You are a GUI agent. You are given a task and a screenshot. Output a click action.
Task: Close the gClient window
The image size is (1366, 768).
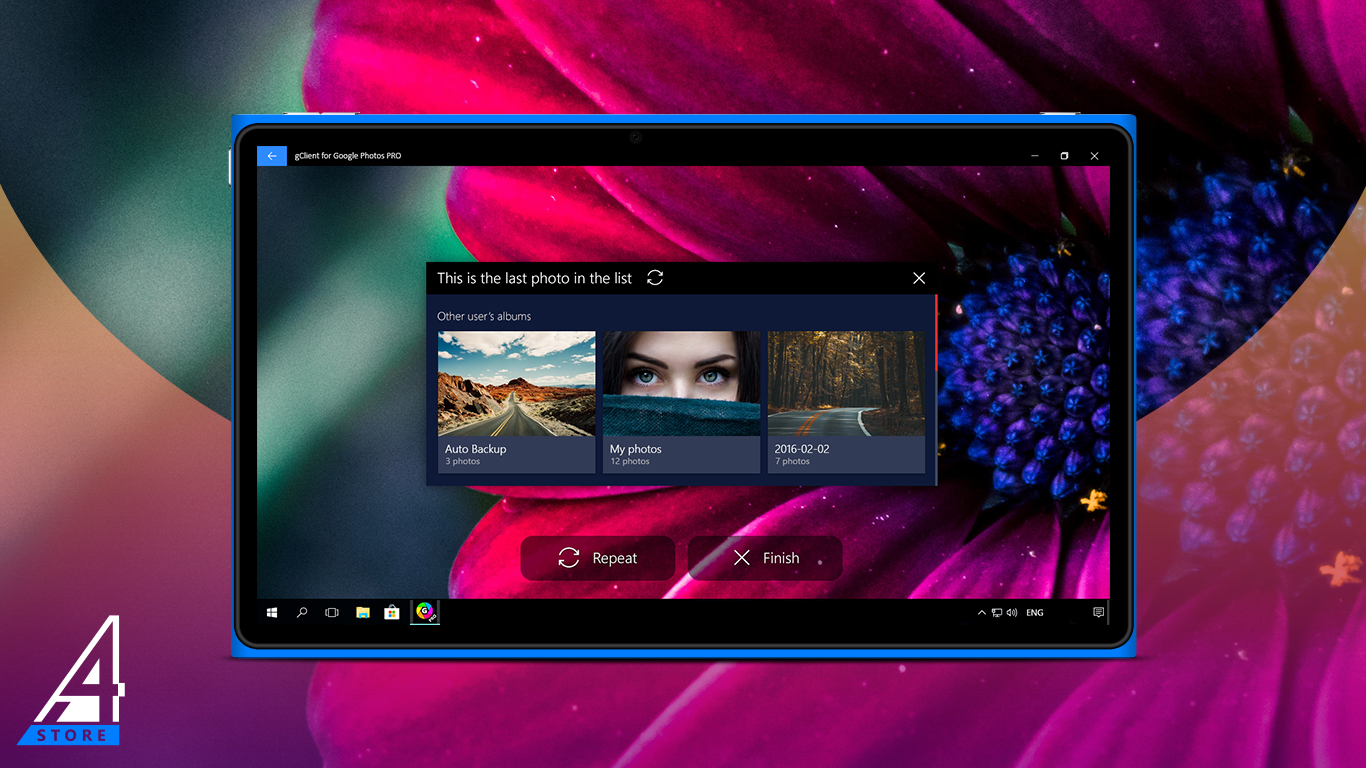(x=1094, y=156)
